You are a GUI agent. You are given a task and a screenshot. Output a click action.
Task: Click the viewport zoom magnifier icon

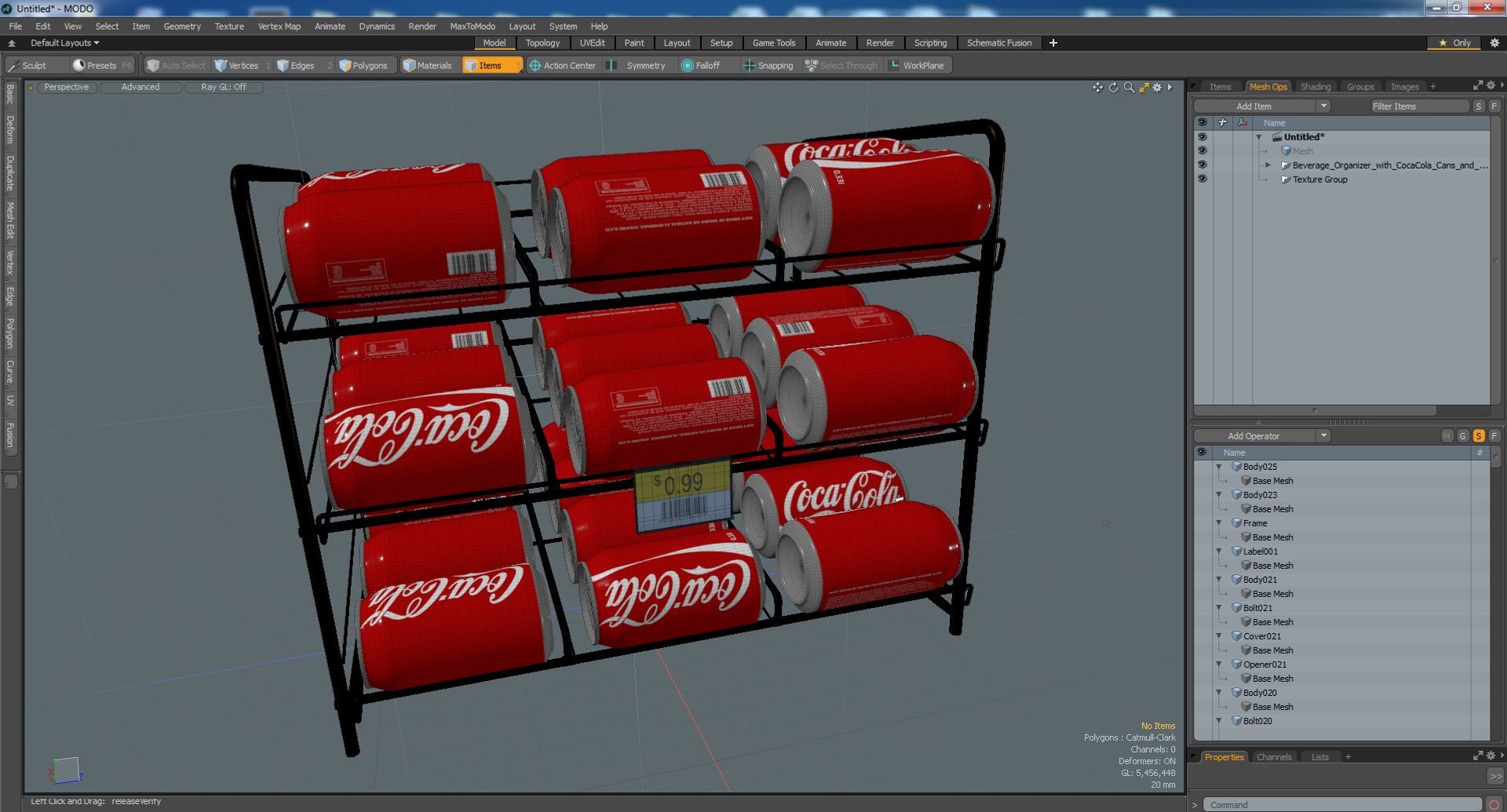point(1129,87)
